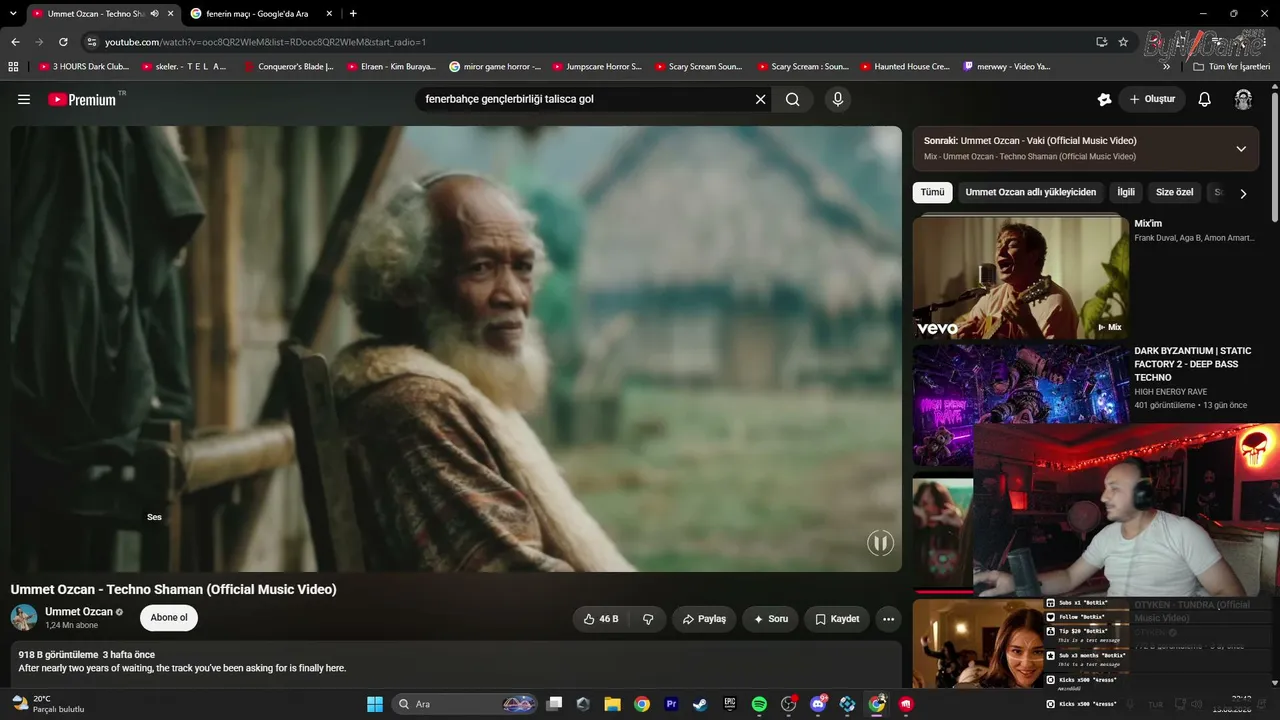1280x720 pixels.
Task: Collapse the Sonraki playlist panel
Action: pos(1241,149)
